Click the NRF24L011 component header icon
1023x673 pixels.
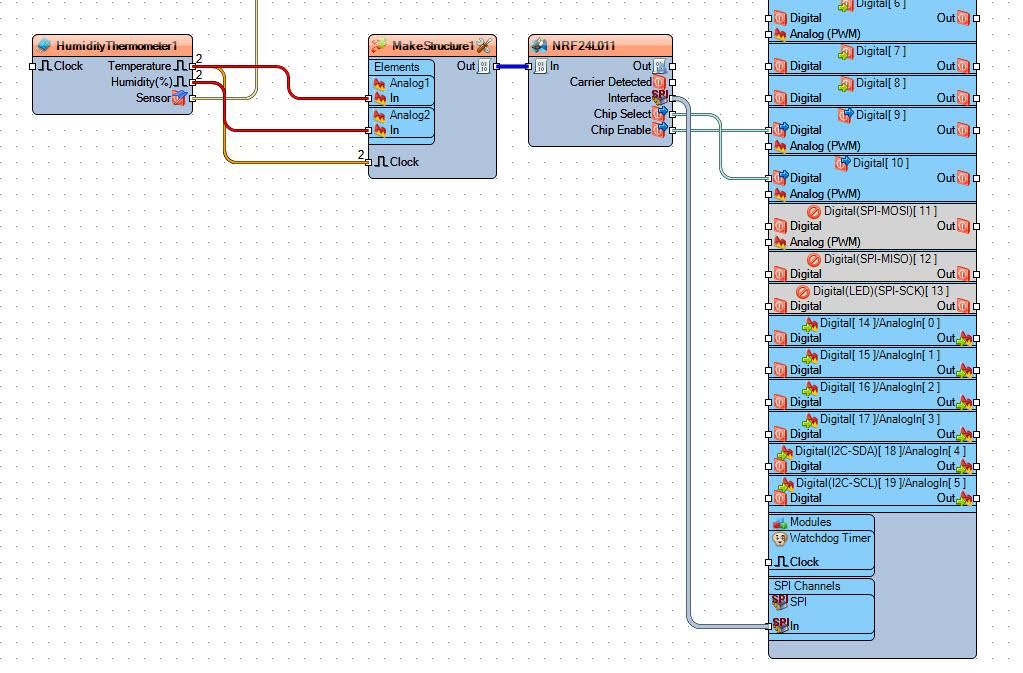[539, 46]
